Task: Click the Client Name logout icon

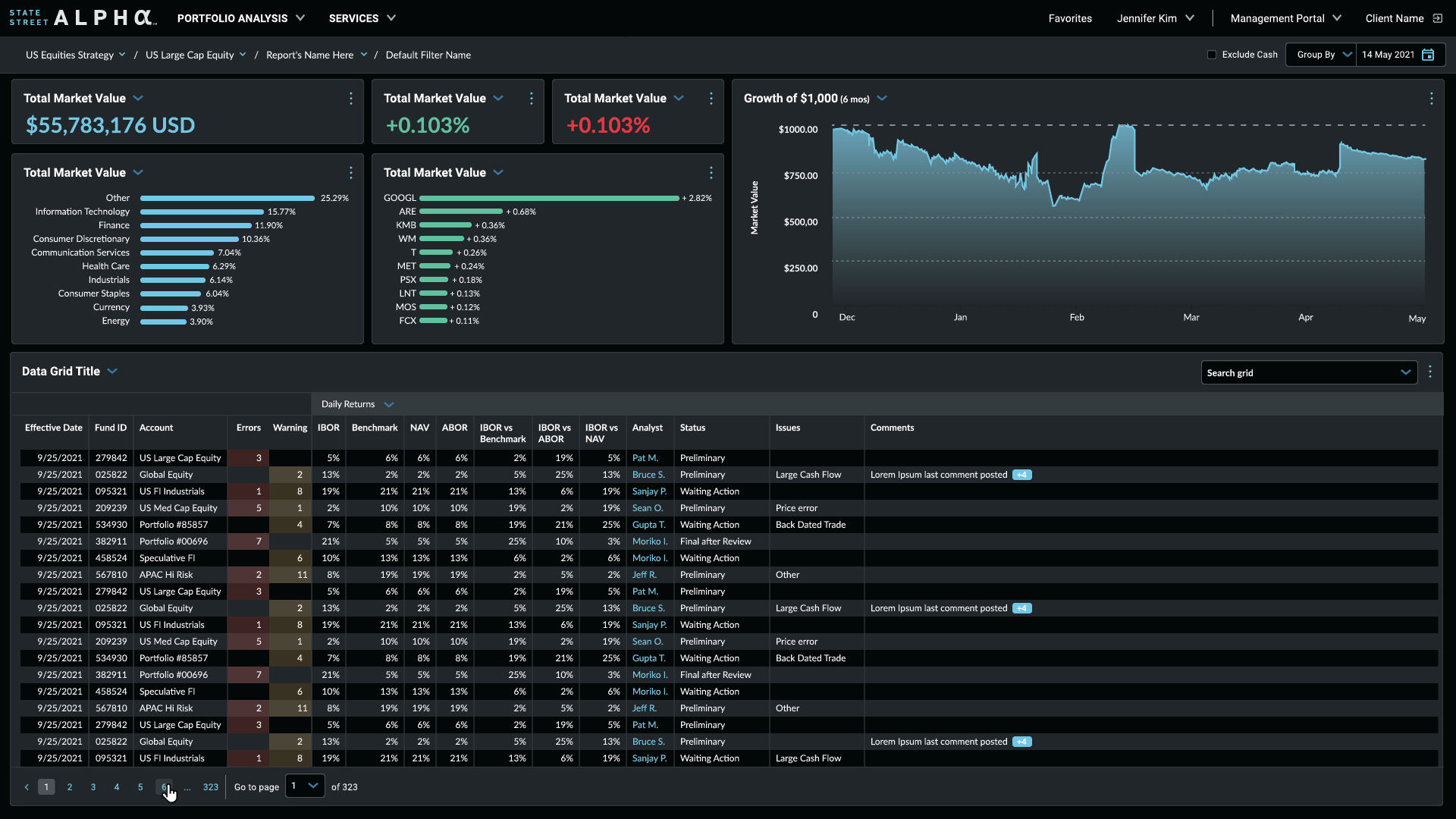Action: 1437,18
